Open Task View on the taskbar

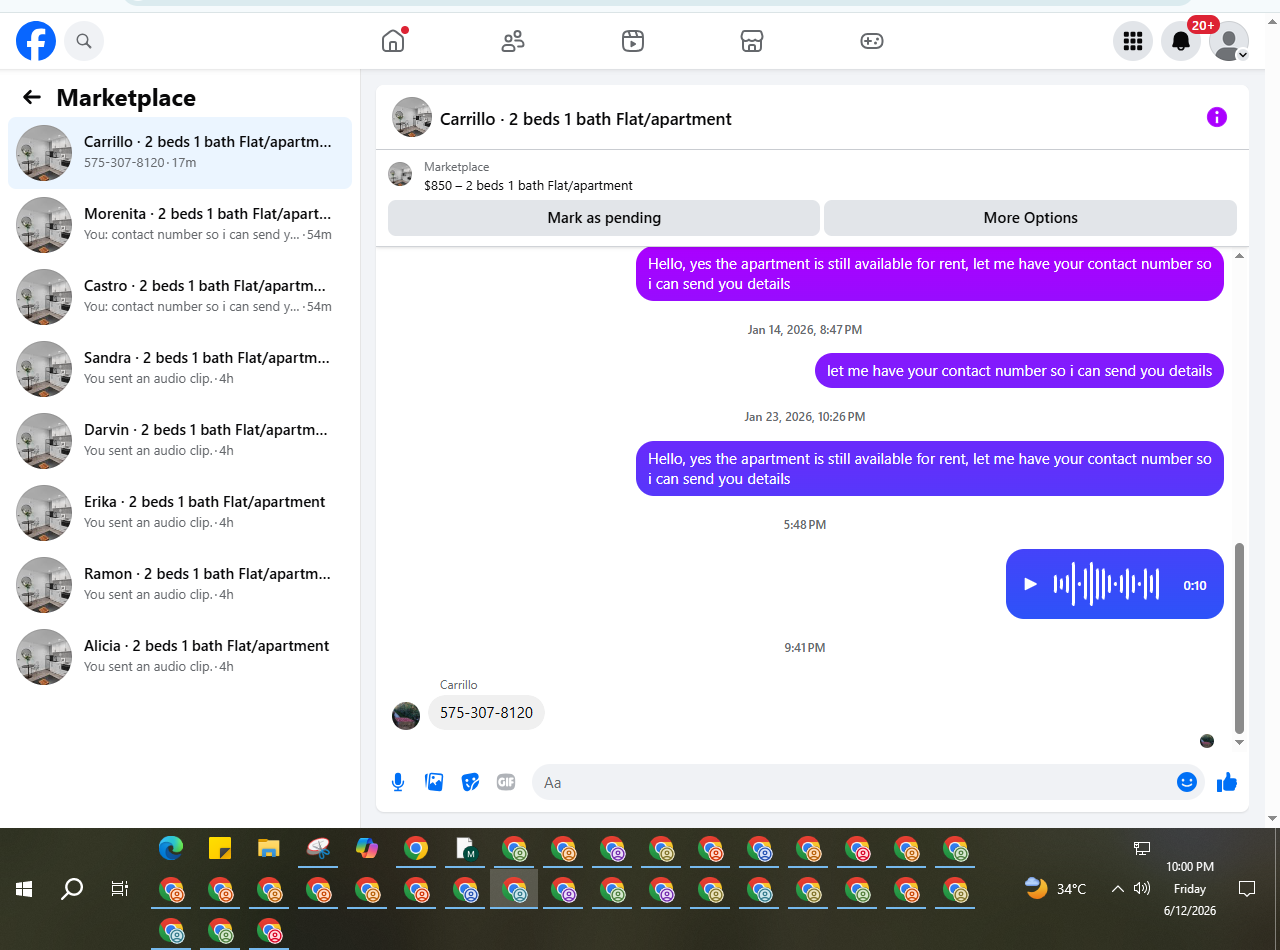click(x=120, y=888)
